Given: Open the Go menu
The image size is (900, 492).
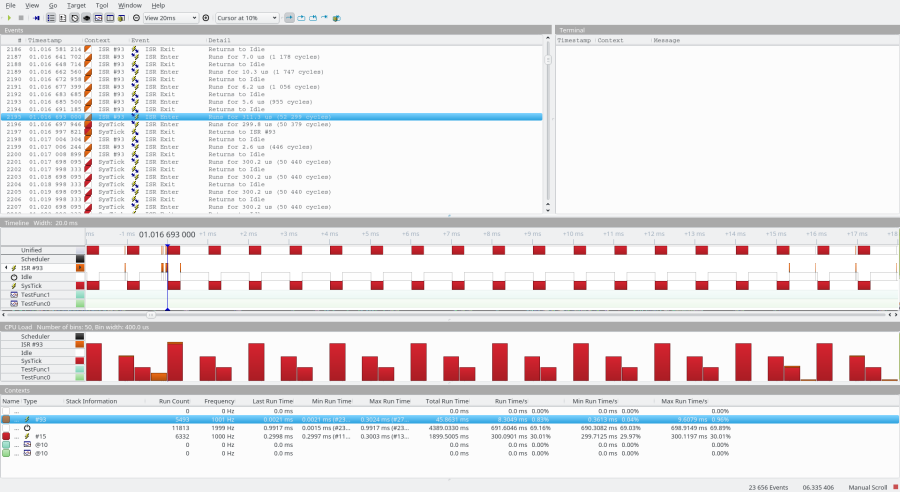Looking at the screenshot, I should pos(53,5).
